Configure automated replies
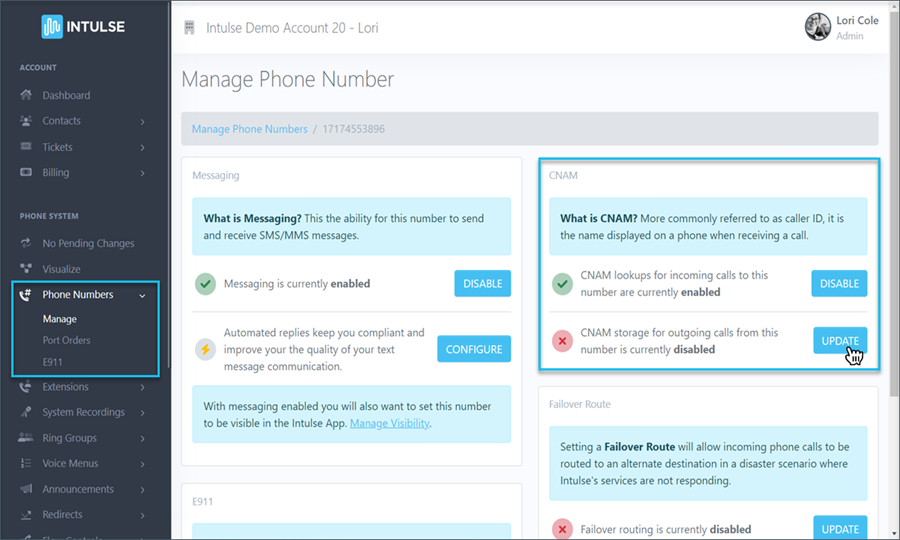The width and height of the screenshot is (900, 540). click(x=473, y=348)
